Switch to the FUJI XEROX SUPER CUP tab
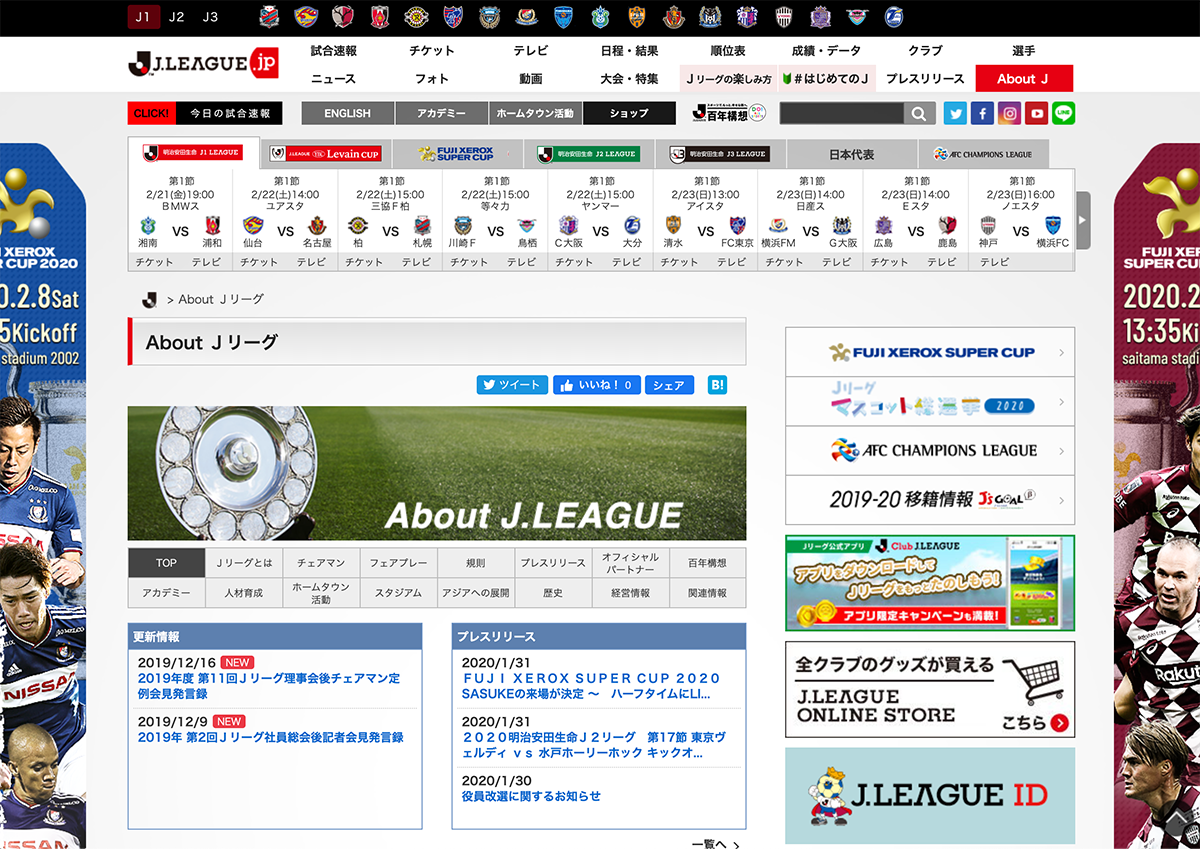The image size is (1200, 849). coord(458,154)
